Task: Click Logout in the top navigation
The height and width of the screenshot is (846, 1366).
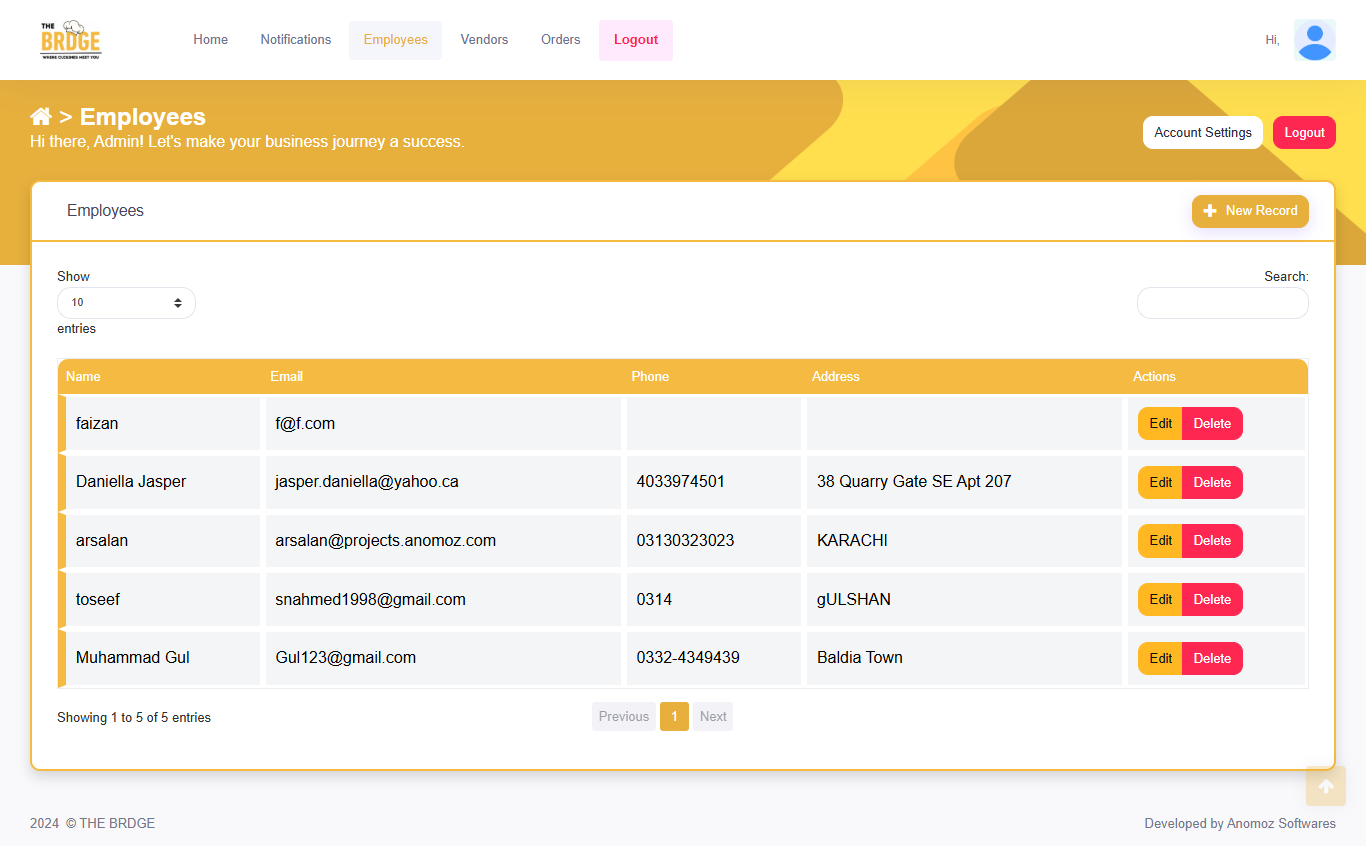Action: click(635, 40)
